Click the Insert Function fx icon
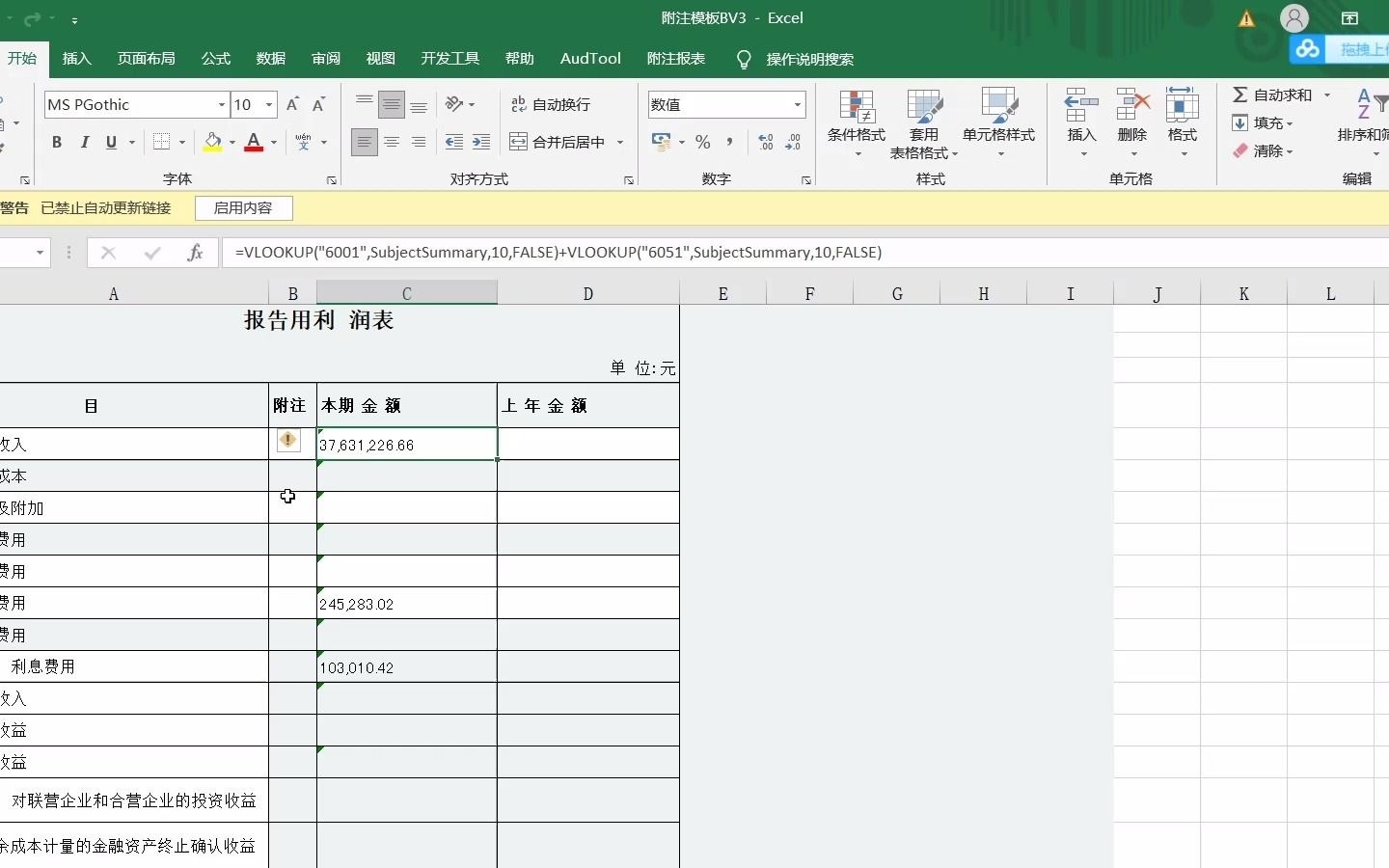1389x868 pixels. tap(195, 253)
